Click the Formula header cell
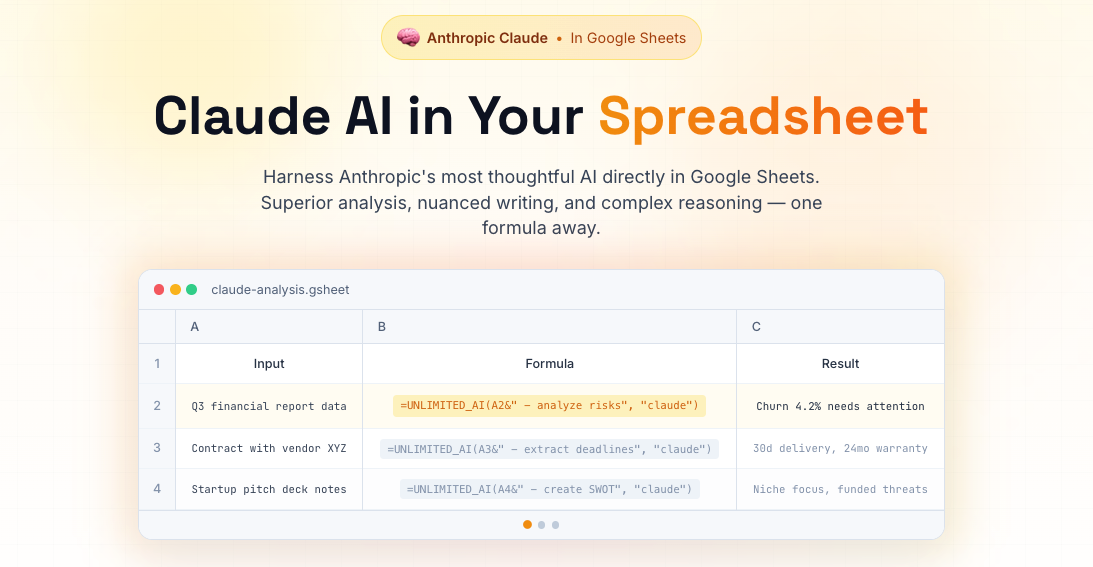 pyautogui.click(x=549, y=363)
